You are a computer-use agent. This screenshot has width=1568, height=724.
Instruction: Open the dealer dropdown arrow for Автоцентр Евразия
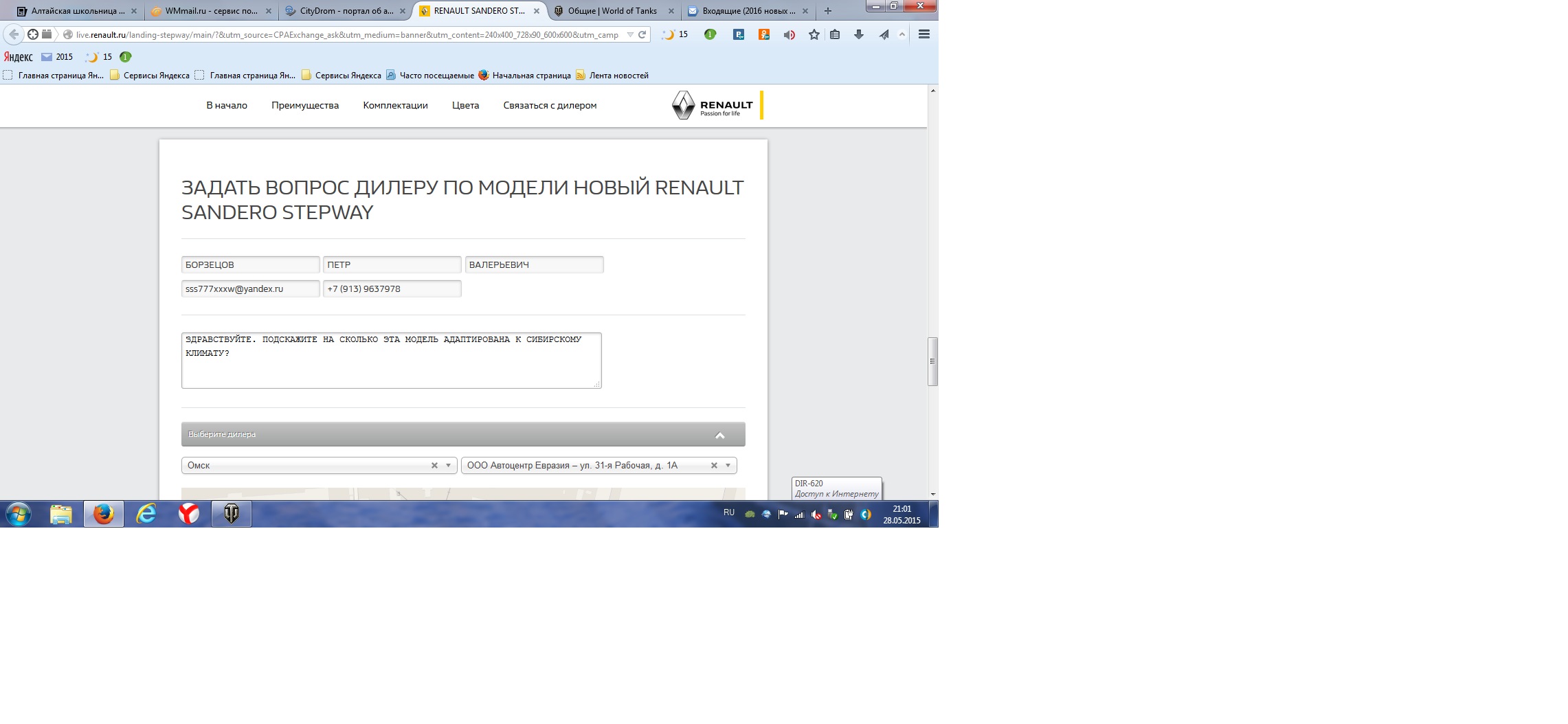[728, 466]
